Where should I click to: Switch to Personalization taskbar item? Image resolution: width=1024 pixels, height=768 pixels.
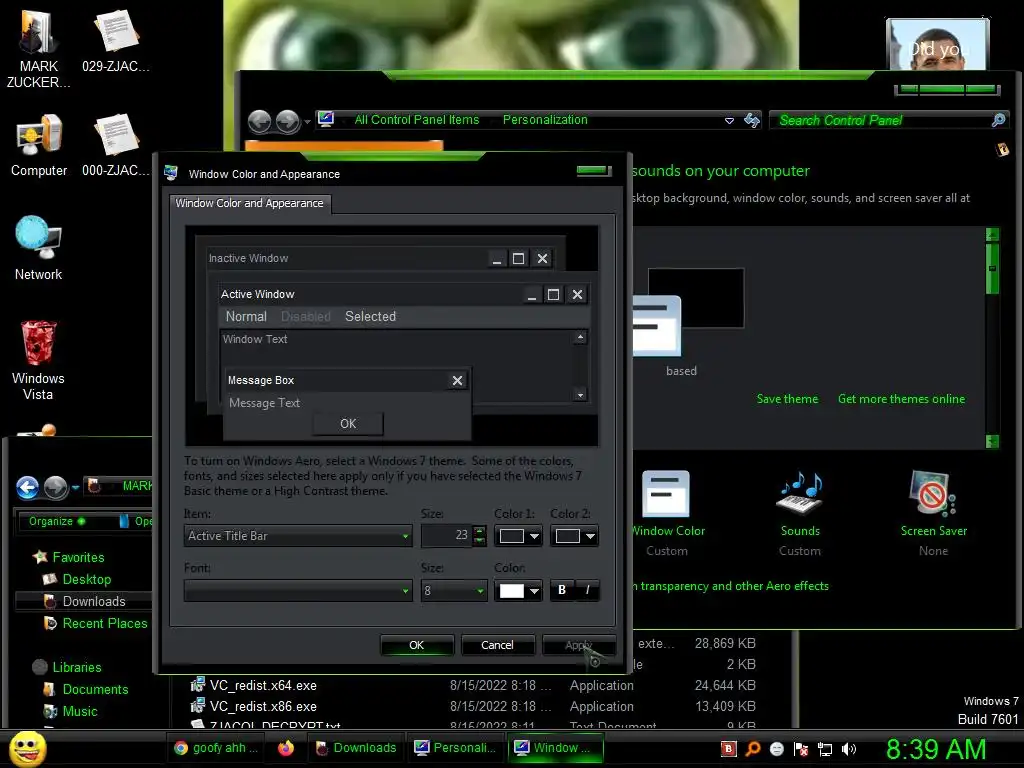pyautogui.click(x=455, y=748)
